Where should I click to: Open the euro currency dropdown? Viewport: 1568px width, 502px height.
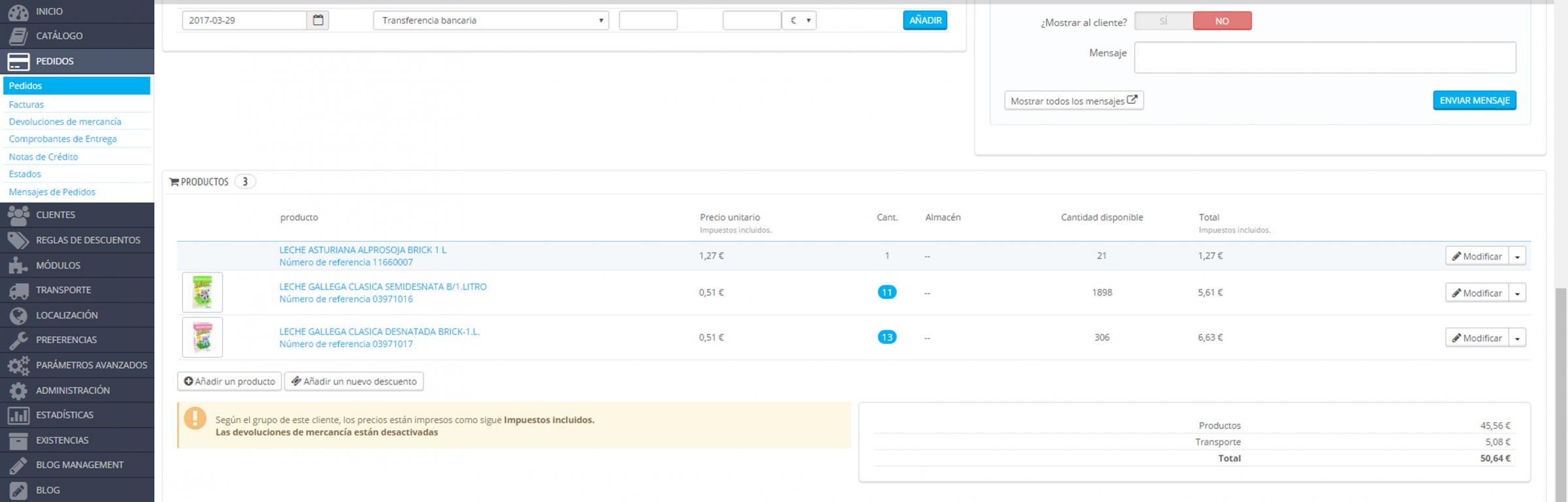point(799,20)
